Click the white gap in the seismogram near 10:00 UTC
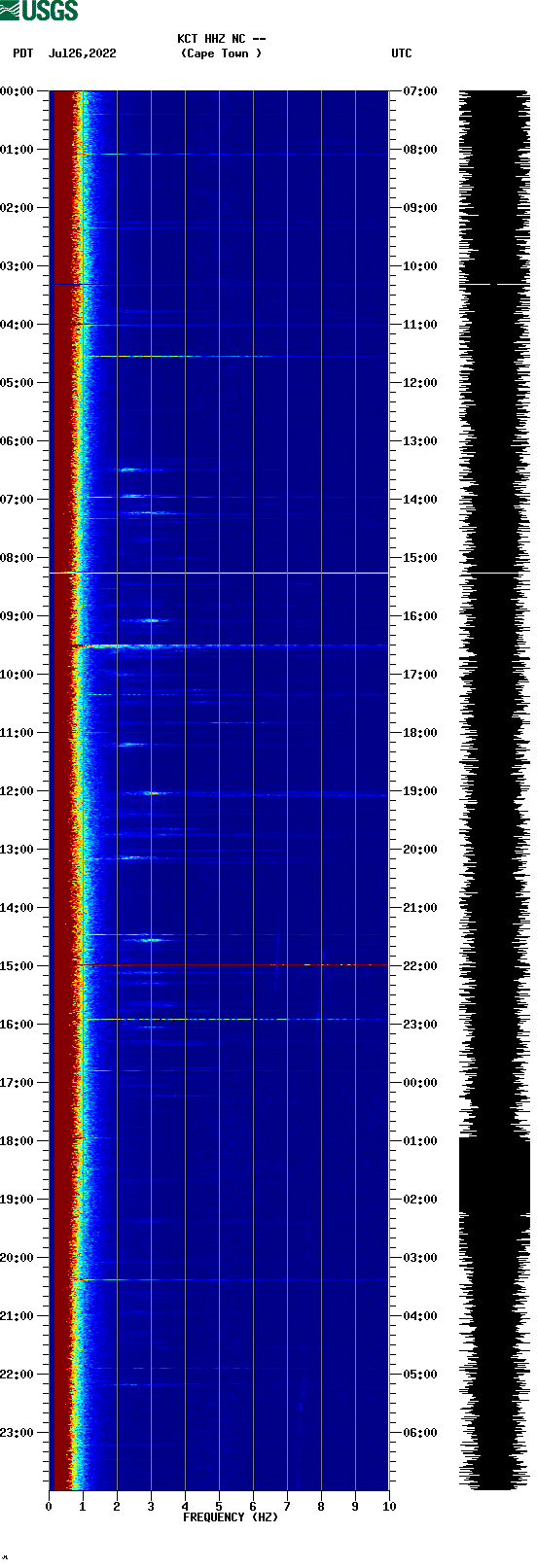The height and width of the screenshot is (1568, 537). pos(494,284)
